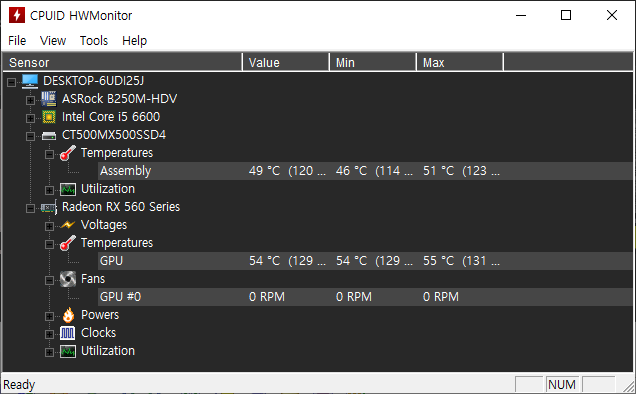
Task: Expand the ASRock B250M-HDV node
Action: (x=30, y=100)
